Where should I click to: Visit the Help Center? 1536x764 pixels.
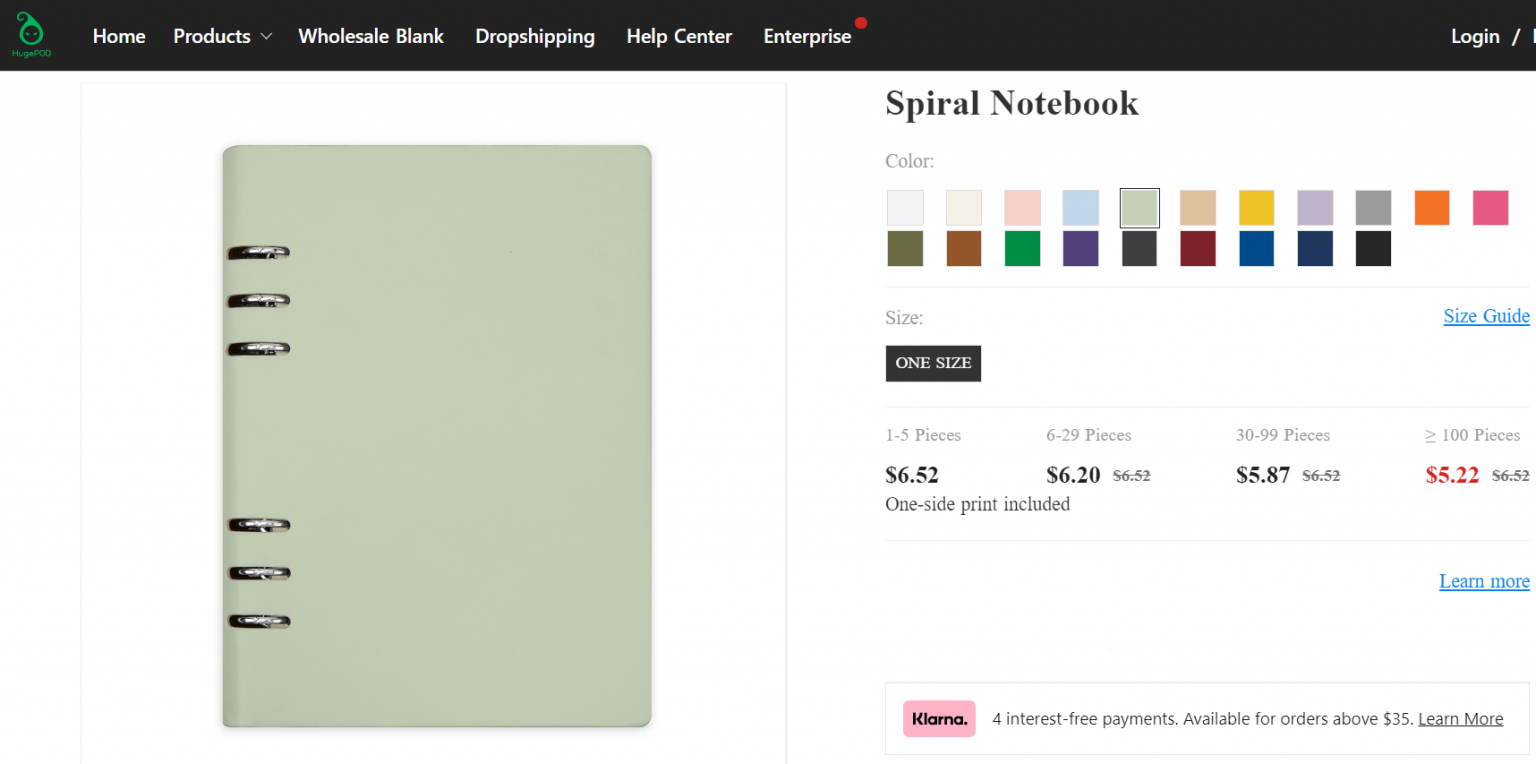pyautogui.click(x=679, y=36)
